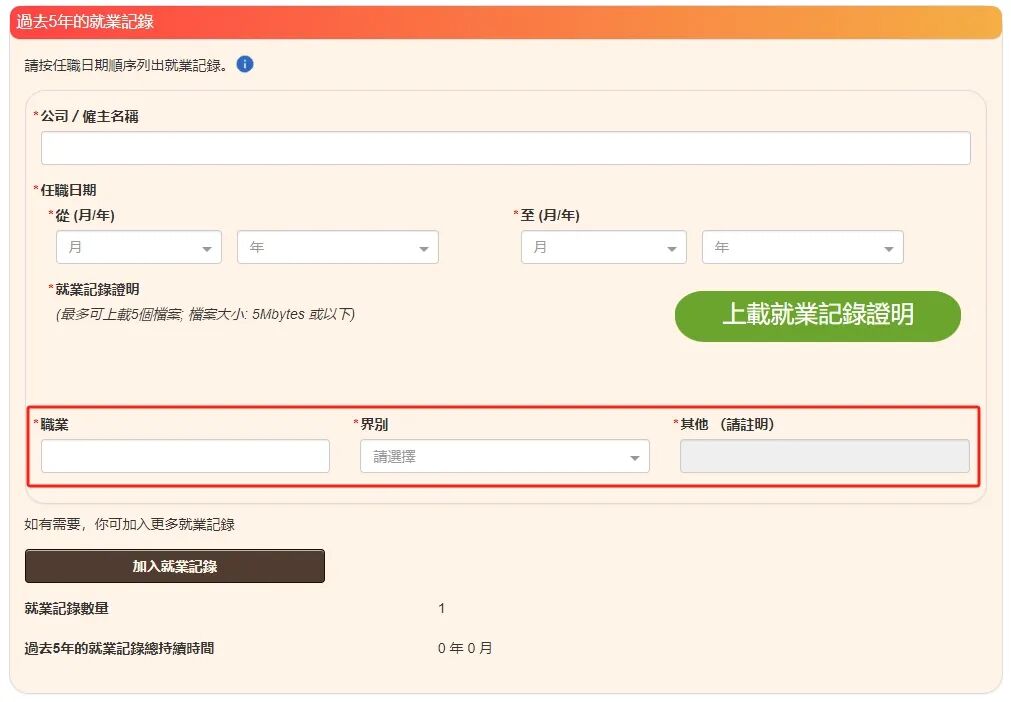
Task: Open the 至 (月/年) year dropdown
Action: click(x=800, y=247)
